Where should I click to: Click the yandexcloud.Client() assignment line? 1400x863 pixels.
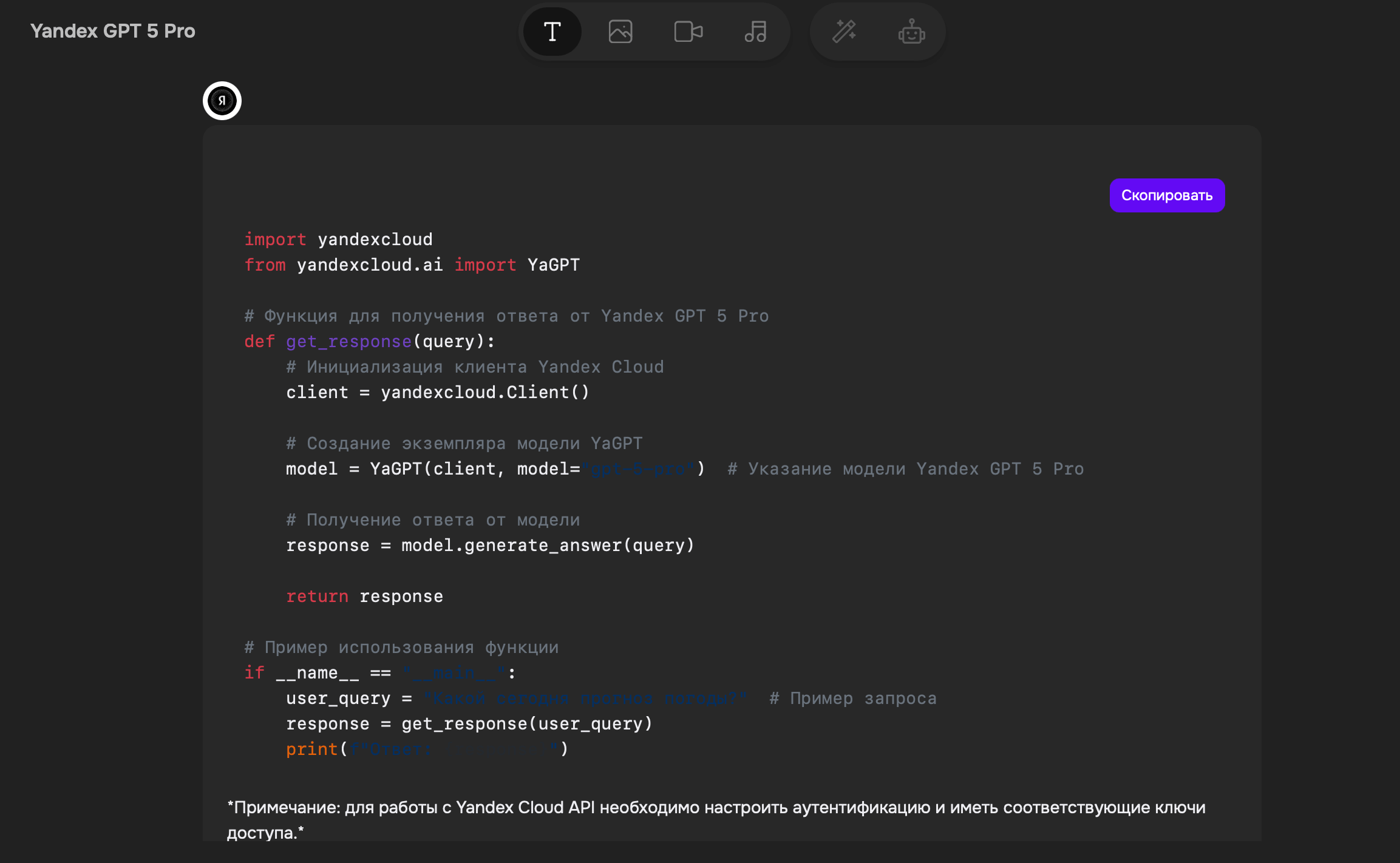(437, 393)
